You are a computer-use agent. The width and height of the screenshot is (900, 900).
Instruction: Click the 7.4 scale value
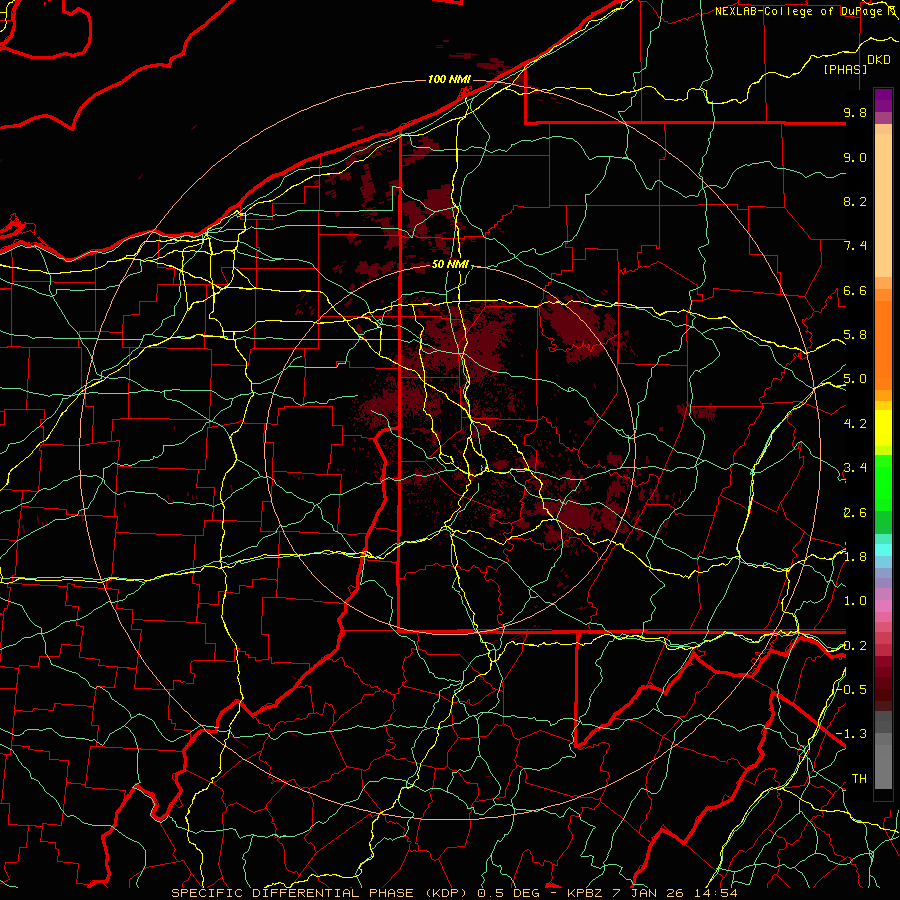point(855,246)
